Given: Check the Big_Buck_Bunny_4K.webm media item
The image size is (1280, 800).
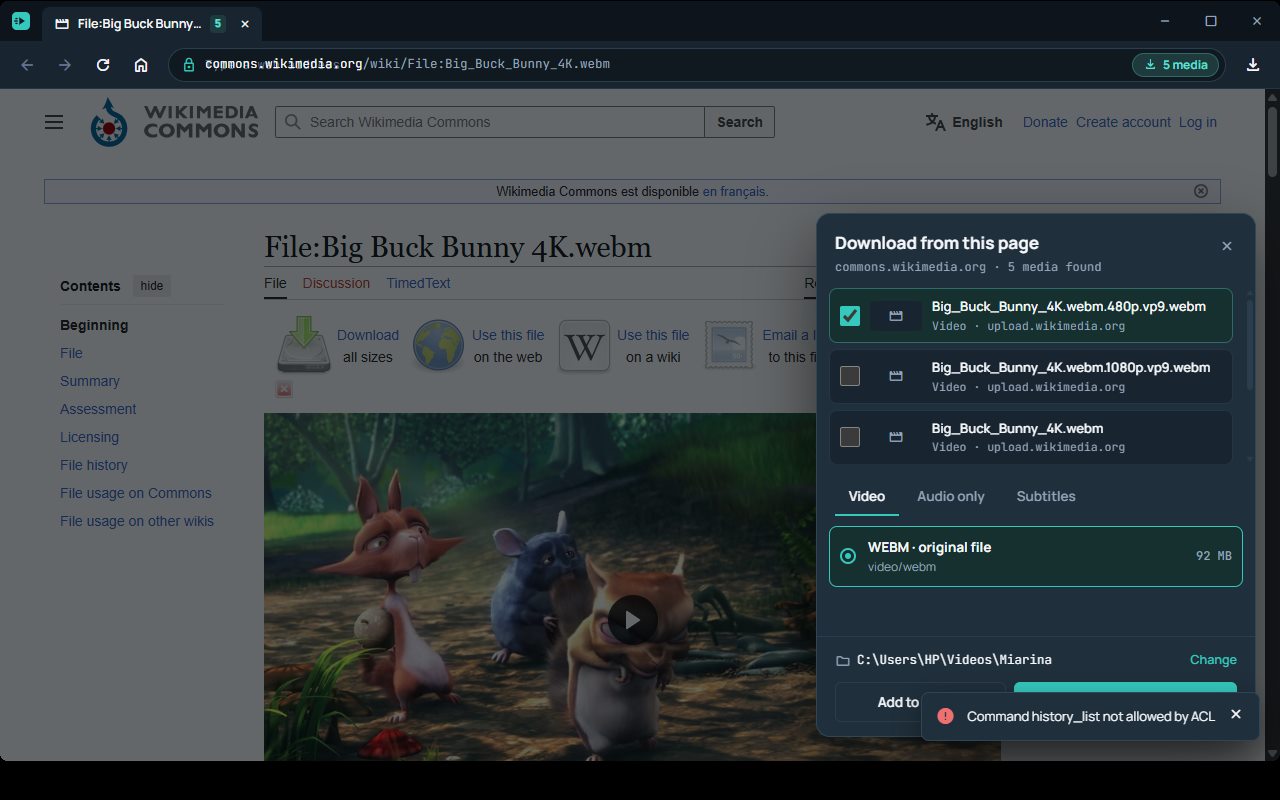Looking at the screenshot, I should coord(850,437).
